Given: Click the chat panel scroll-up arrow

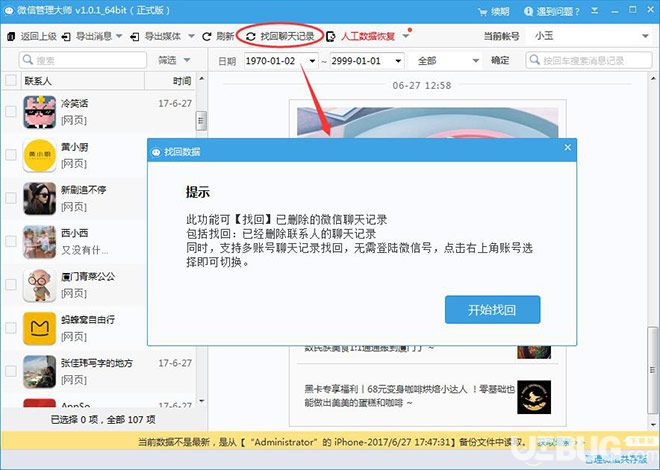Looking at the screenshot, I should [653, 79].
